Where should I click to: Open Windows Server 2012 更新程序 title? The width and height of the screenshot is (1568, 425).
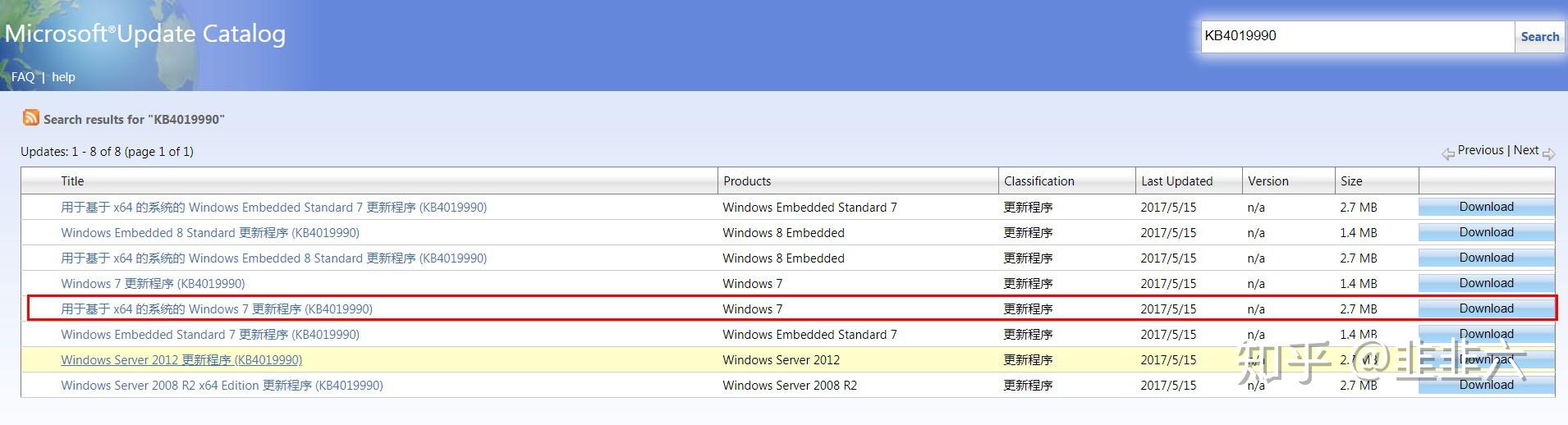[x=181, y=360]
